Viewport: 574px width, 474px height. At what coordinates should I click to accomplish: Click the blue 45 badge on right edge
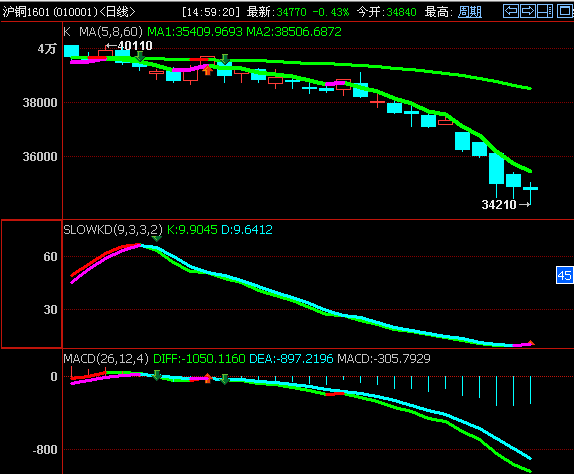pyautogui.click(x=564, y=275)
